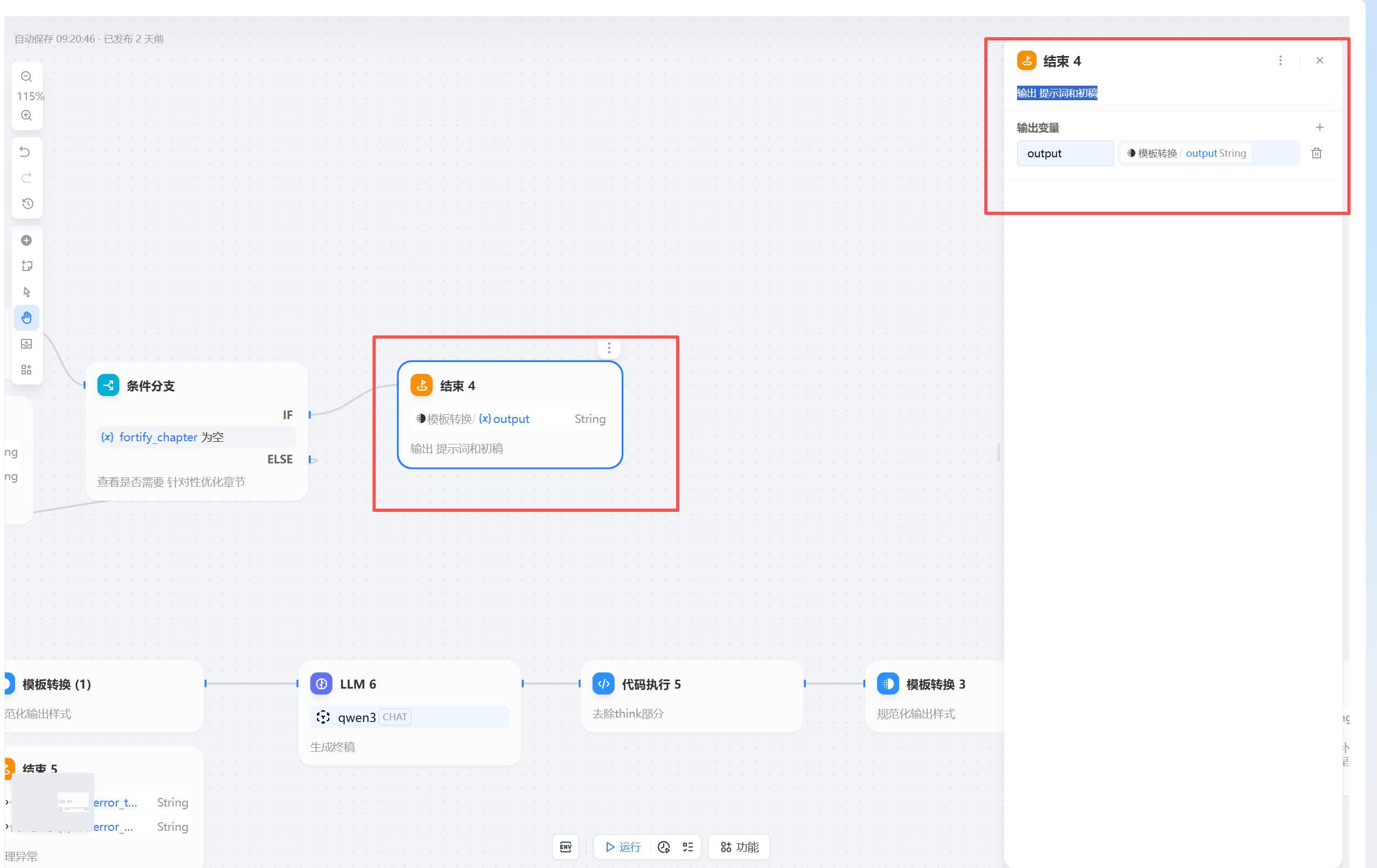Click the add node plus icon

(x=26, y=240)
